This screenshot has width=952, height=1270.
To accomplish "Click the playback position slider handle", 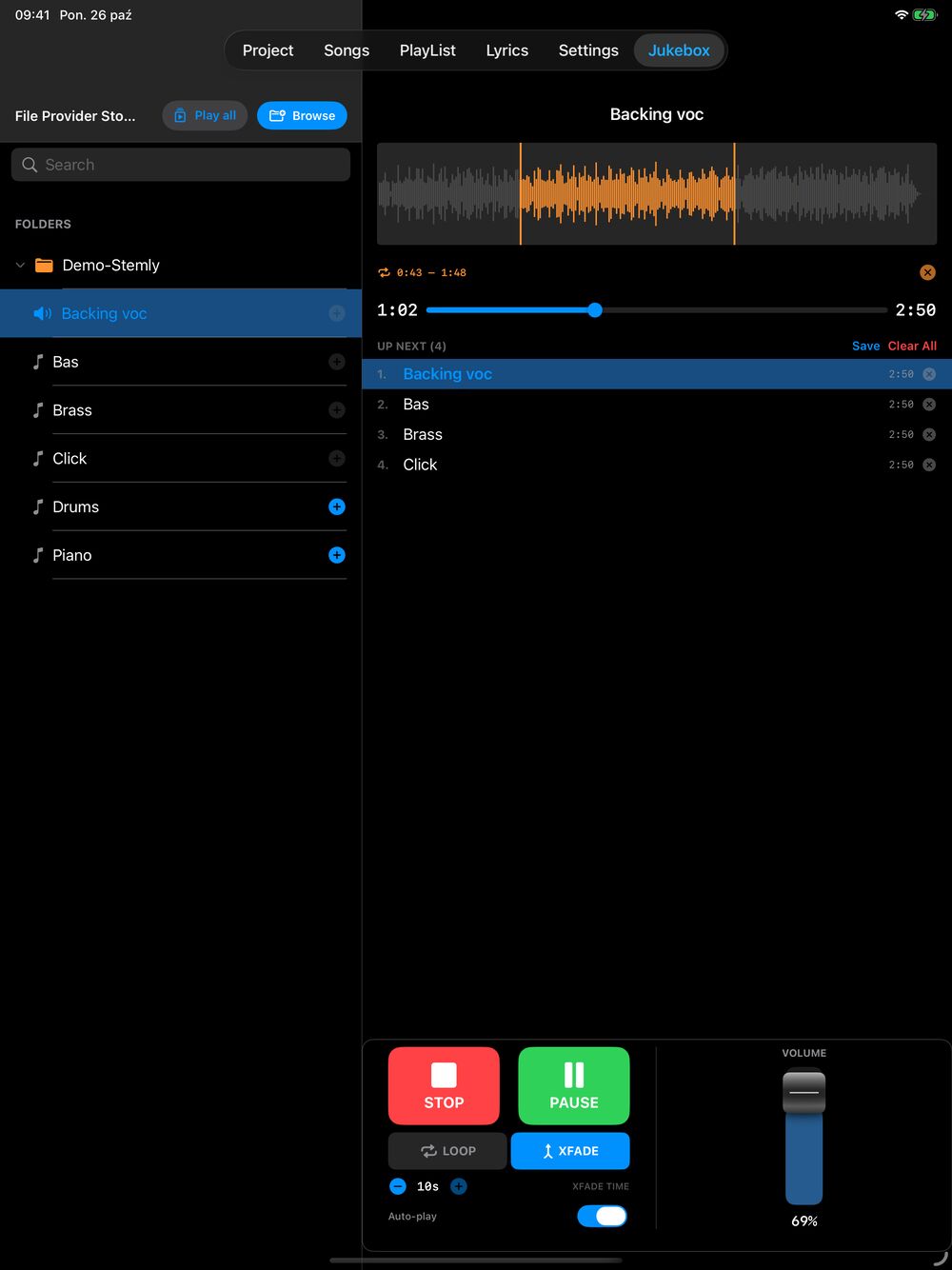I will (x=595, y=309).
